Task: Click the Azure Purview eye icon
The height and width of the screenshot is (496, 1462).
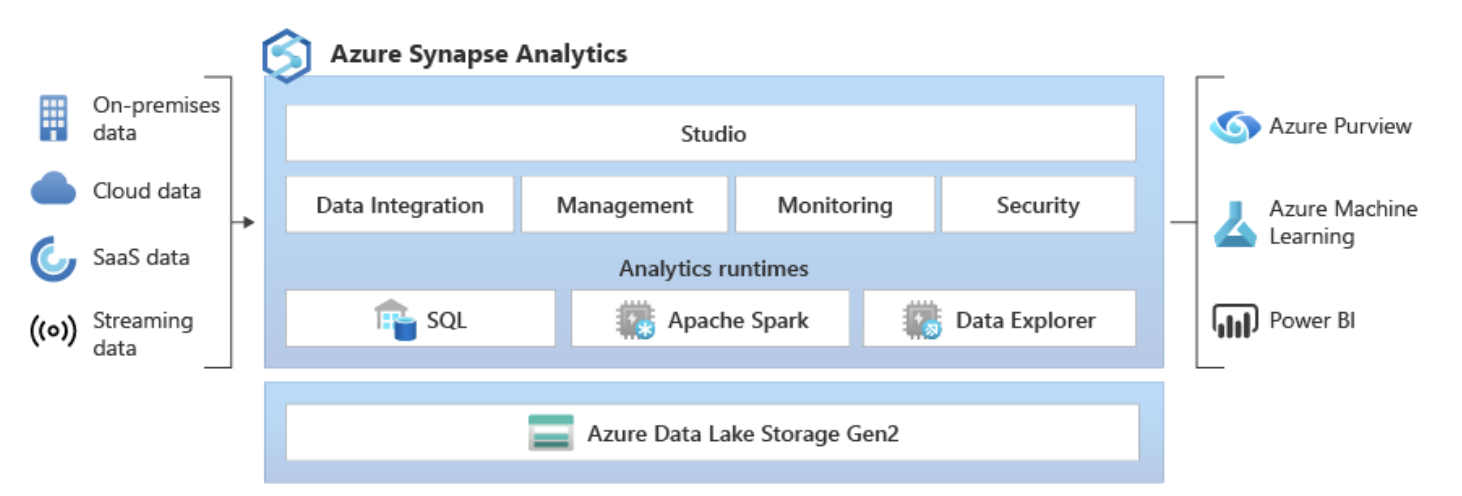Action: tap(1234, 127)
